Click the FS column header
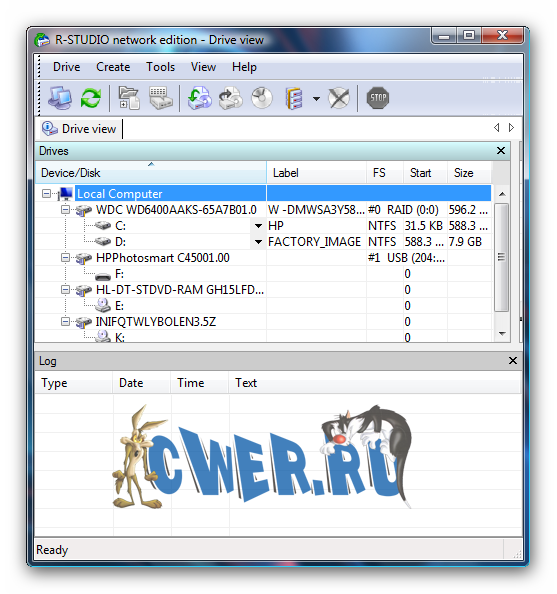Screen dimensions: 557x594 (x=385, y=173)
